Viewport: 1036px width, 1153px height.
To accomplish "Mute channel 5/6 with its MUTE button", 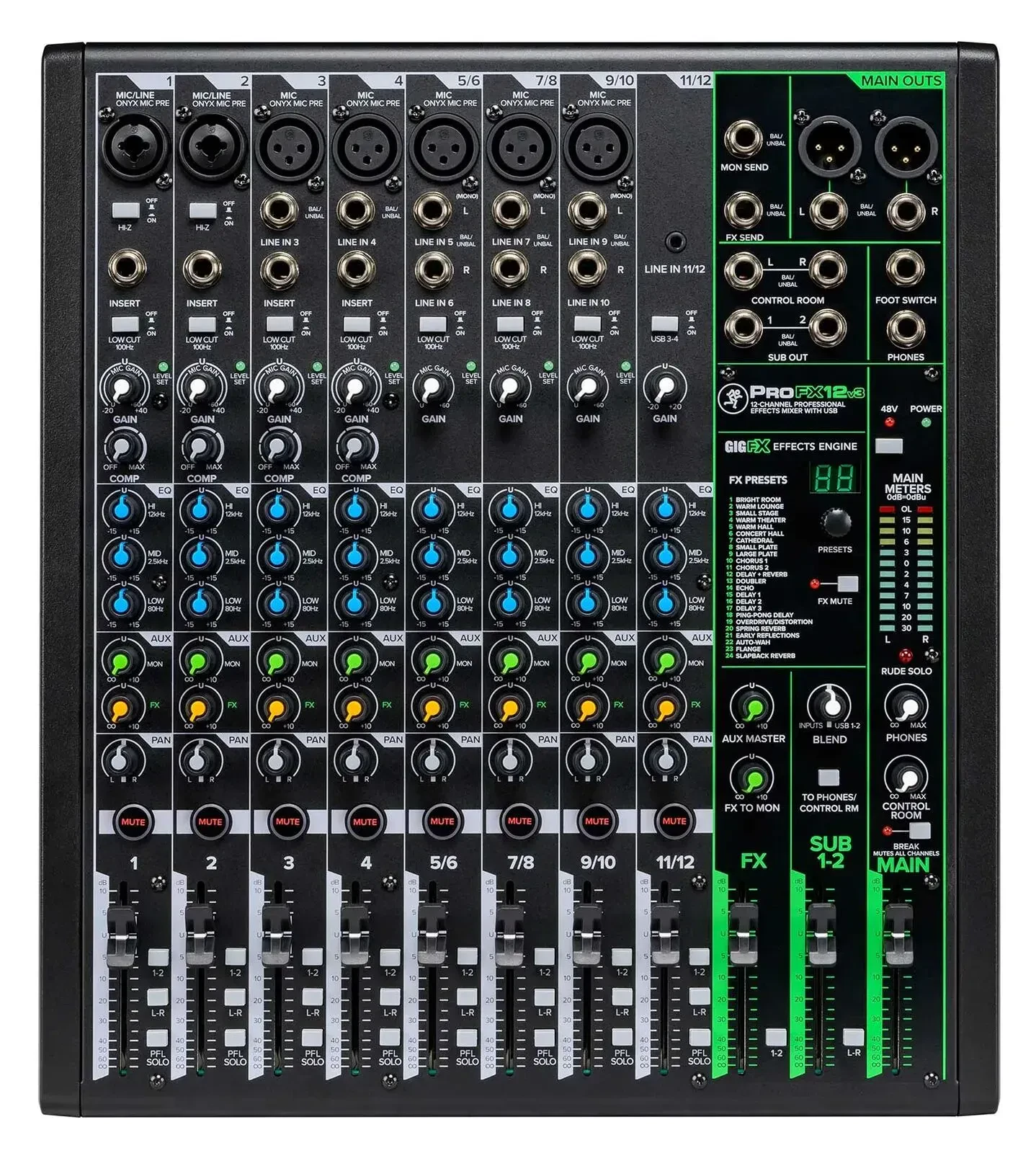I will tap(442, 822).
